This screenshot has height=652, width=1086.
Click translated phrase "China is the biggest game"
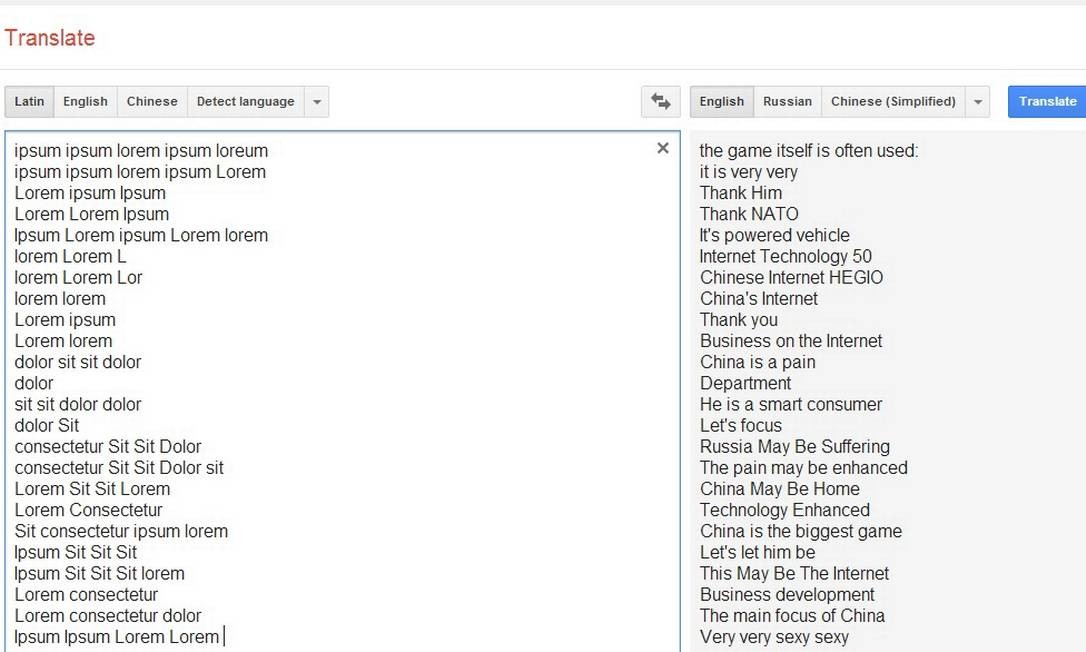[x=800, y=531]
